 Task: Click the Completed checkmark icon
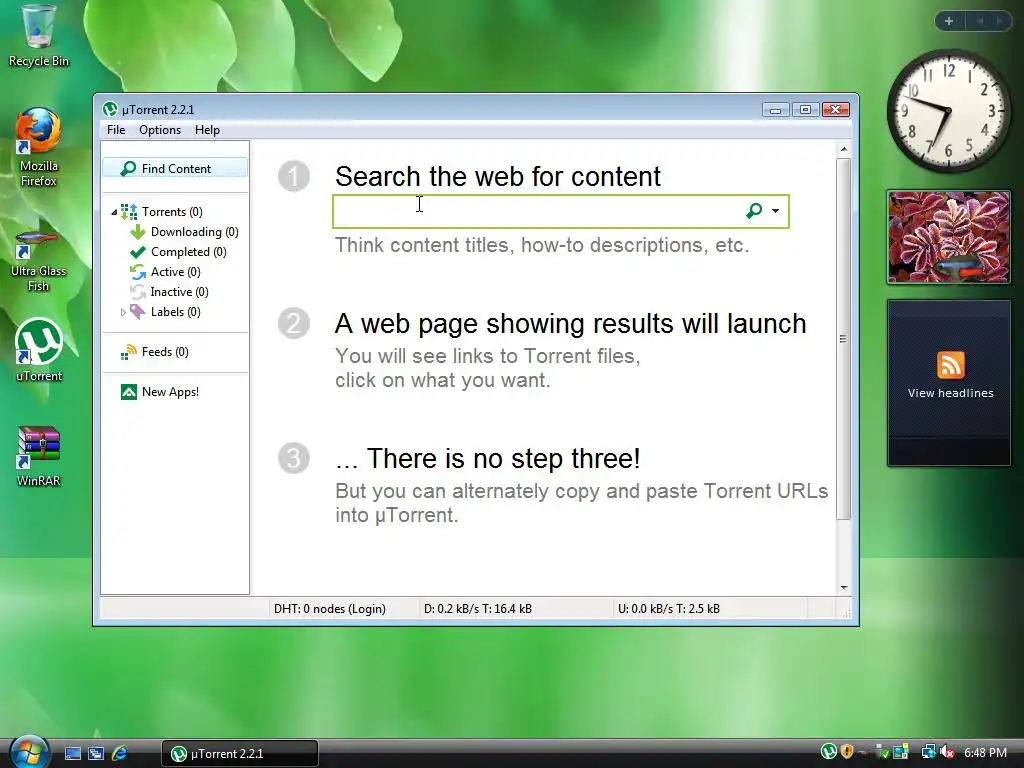point(138,252)
